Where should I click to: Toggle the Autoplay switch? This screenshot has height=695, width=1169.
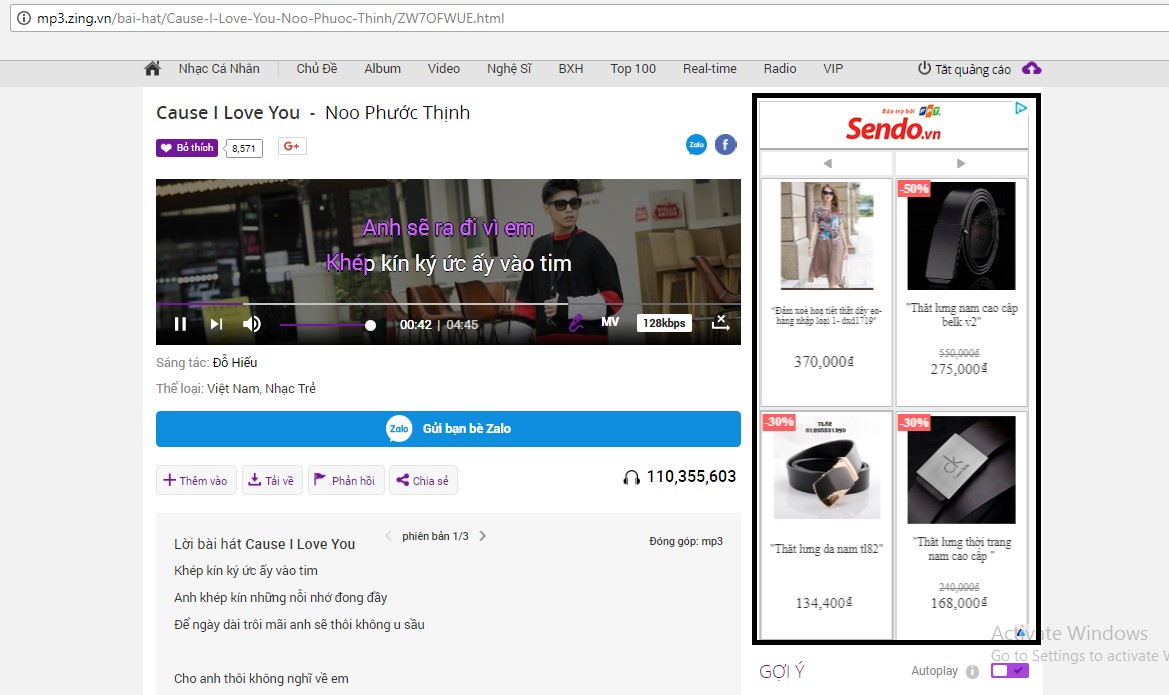coord(1009,670)
